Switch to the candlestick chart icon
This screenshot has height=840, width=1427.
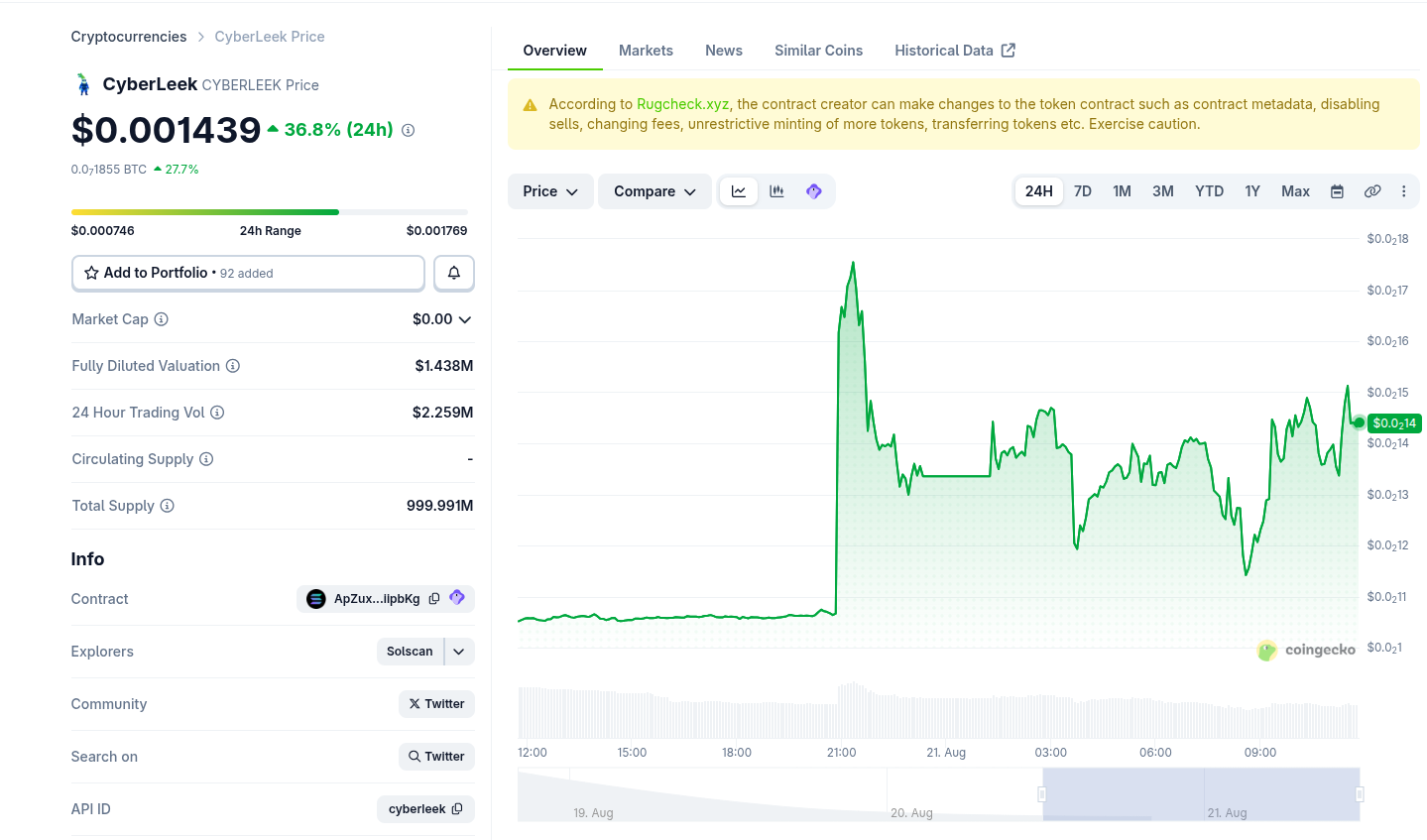[776, 191]
